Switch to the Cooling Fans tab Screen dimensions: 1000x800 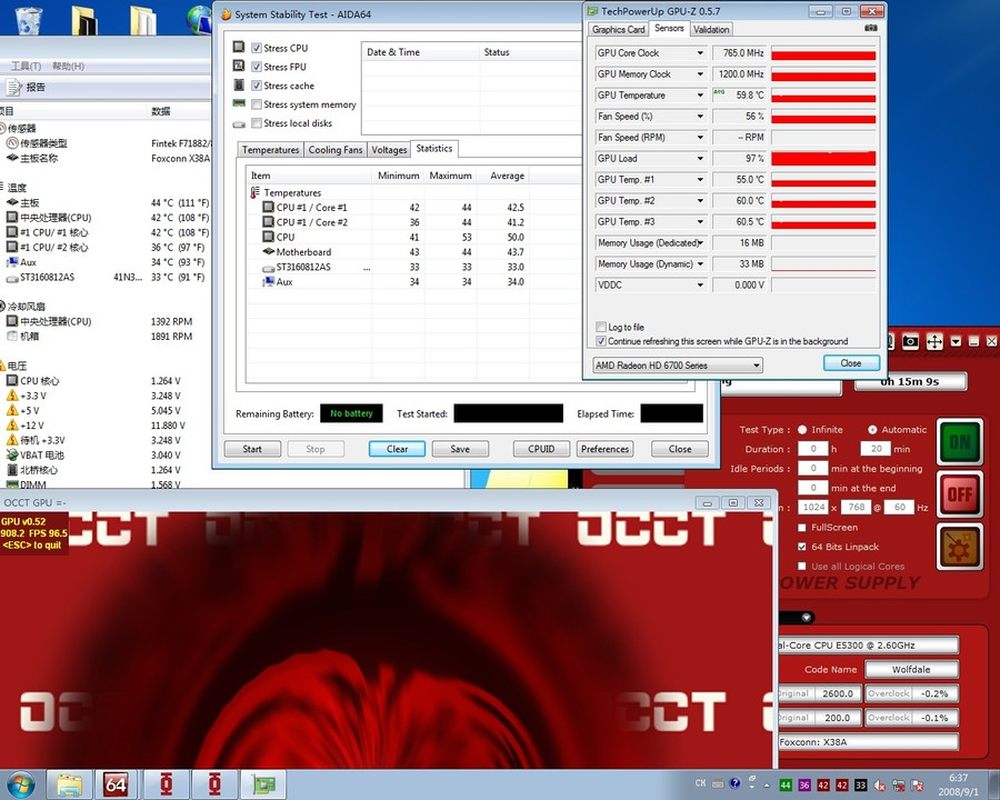click(x=335, y=150)
